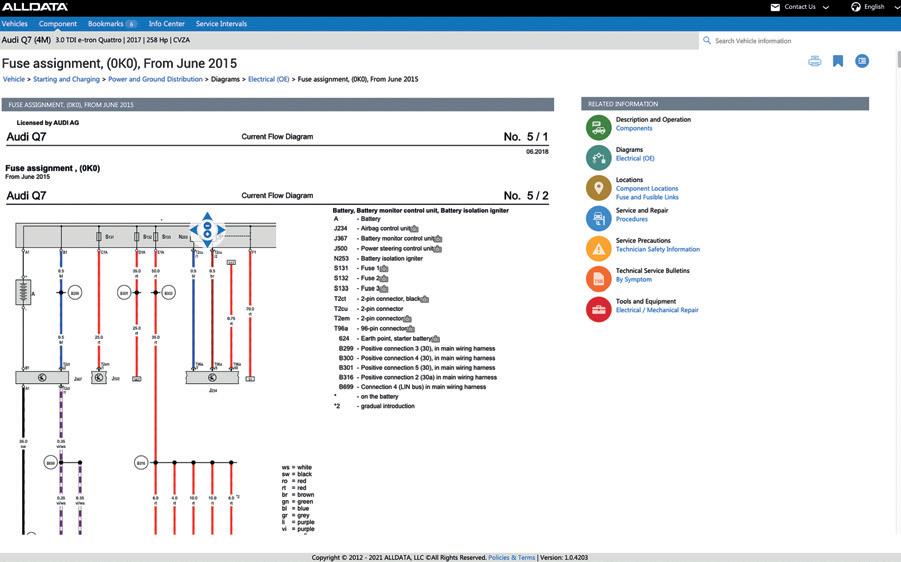Click the Electrical (OE) breadcrumb link

[268, 79]
